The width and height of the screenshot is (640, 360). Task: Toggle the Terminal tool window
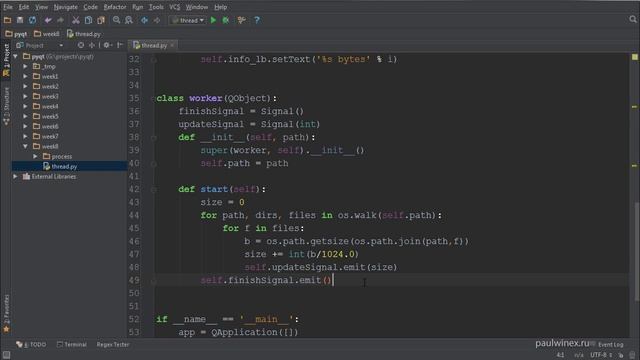[71, 344]
